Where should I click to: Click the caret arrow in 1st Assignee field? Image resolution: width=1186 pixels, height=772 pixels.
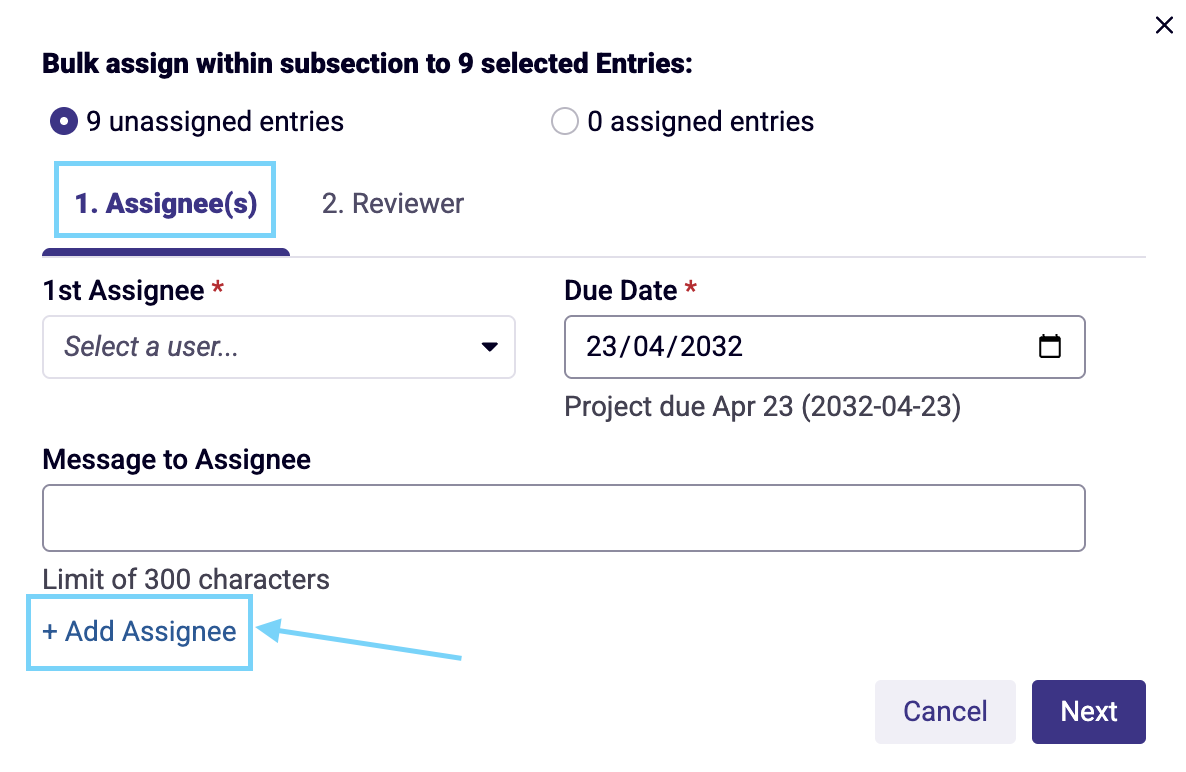[489, 346]
